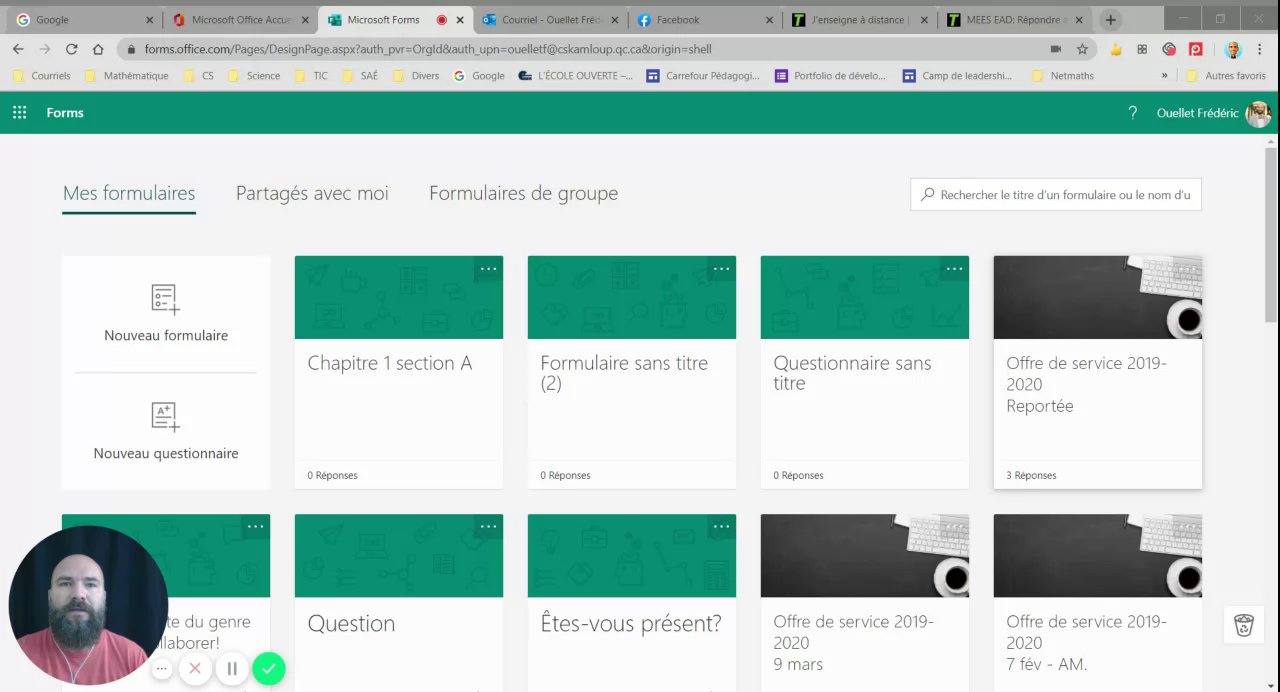Pause the screen recording
The width and height of the screenshot is (1280, 692).
pos(232,669)
